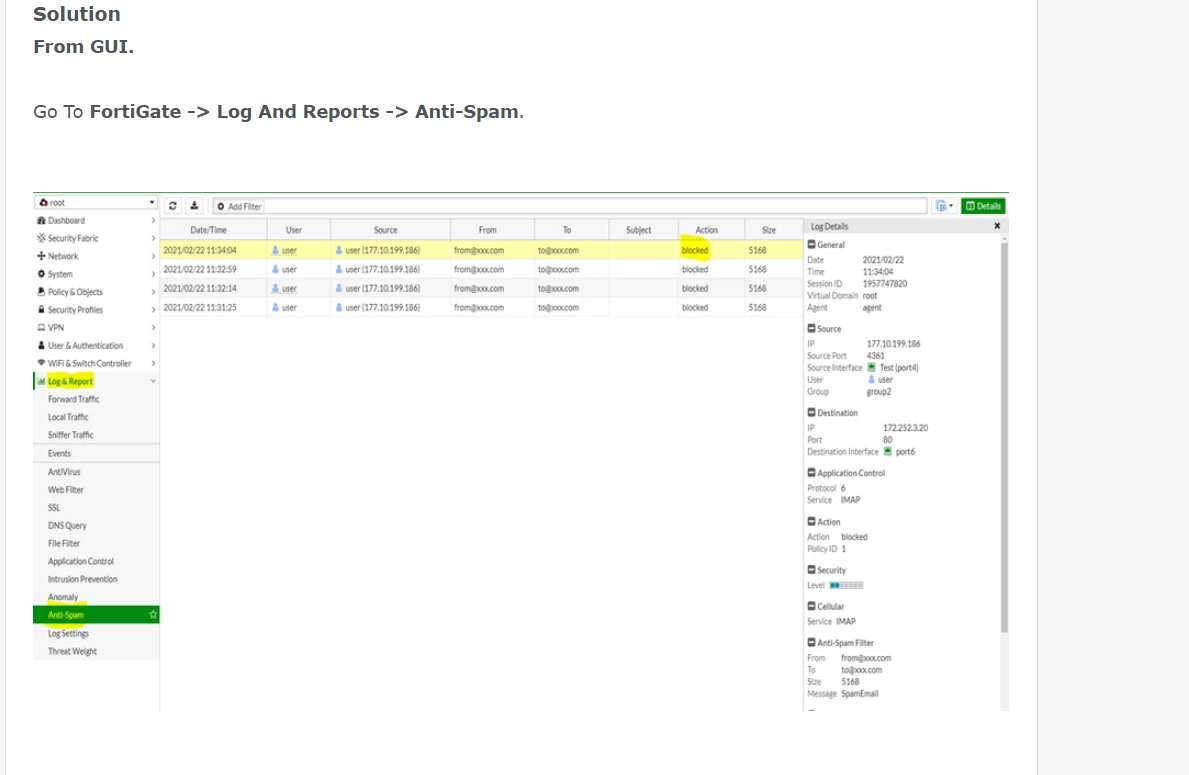This screenshot has width=1189, height=775.
Task: Expand the System menu
Action: (x=96, y=274)
